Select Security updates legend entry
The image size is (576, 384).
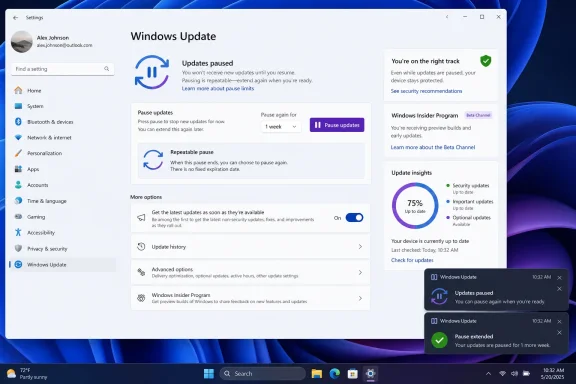click(468, 189)
